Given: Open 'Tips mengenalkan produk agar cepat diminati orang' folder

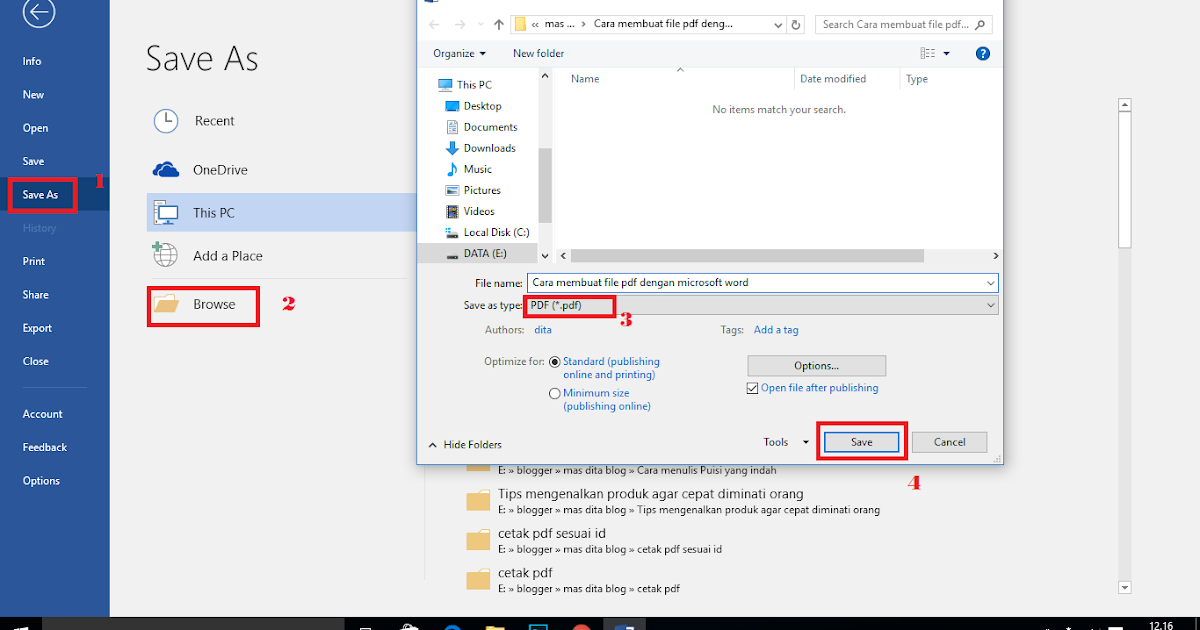Looking at the screenshot, I should click(x=674, y=501).
